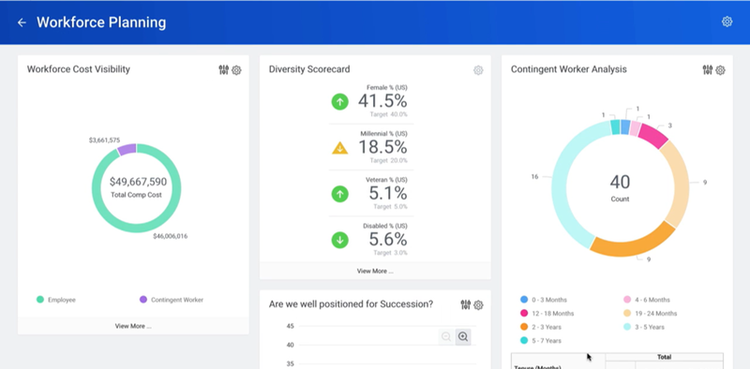Zoom in on the Succession chart
750x369 pixels.
(463, 337)
